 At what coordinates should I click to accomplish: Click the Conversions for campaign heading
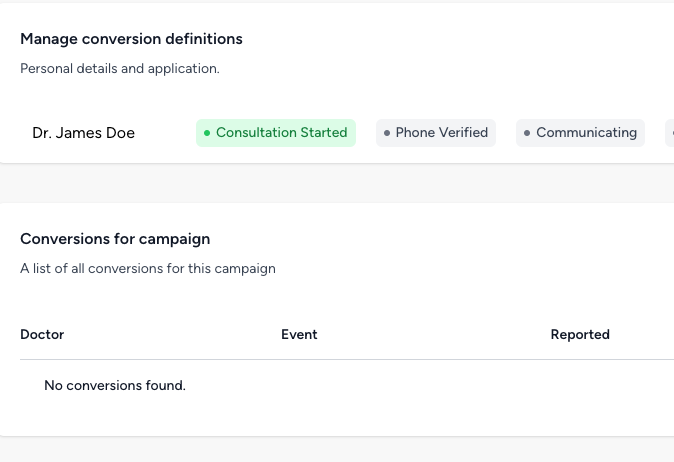coord(115,239)
